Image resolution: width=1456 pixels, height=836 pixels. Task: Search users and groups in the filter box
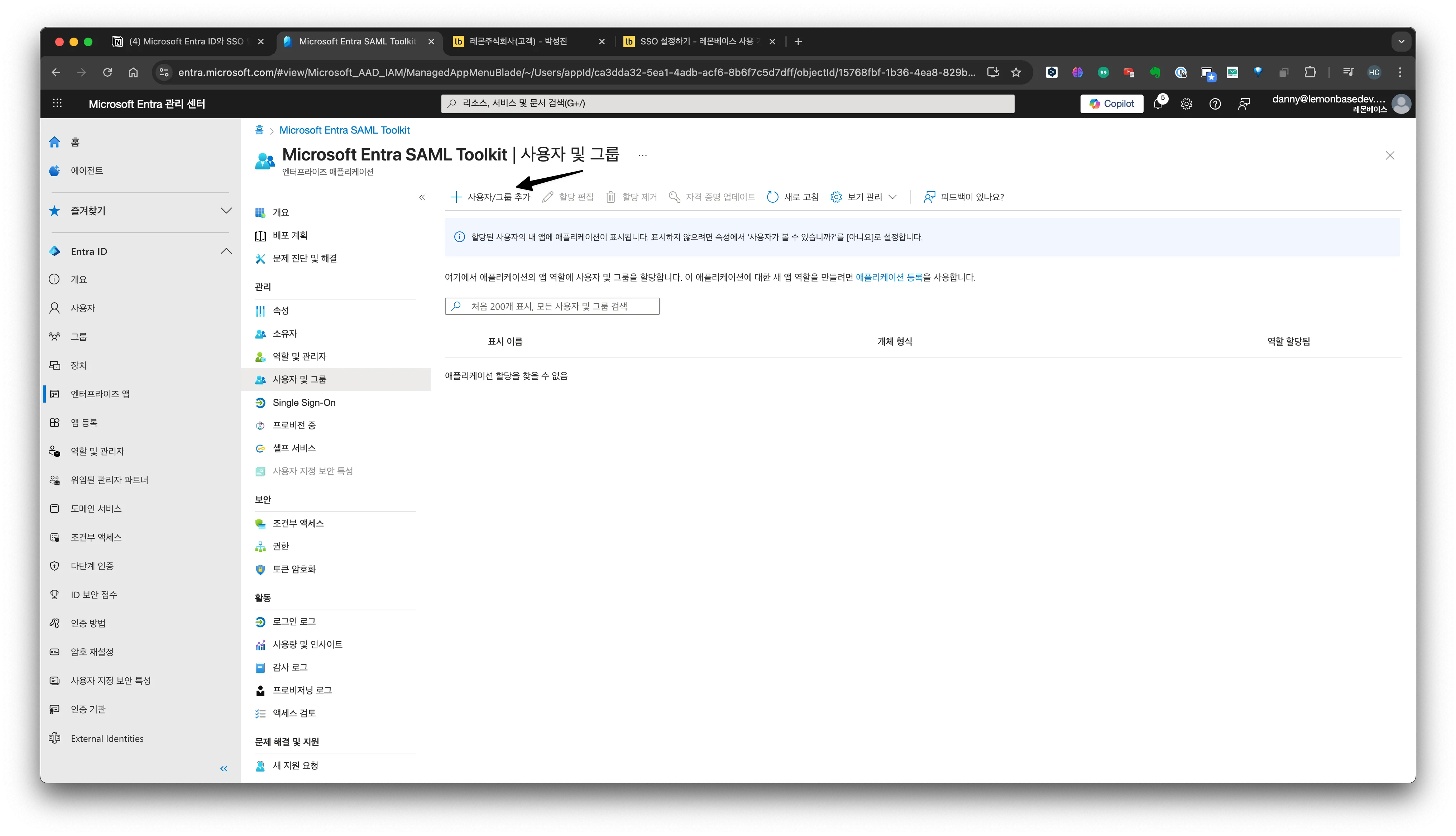point(552,306)
